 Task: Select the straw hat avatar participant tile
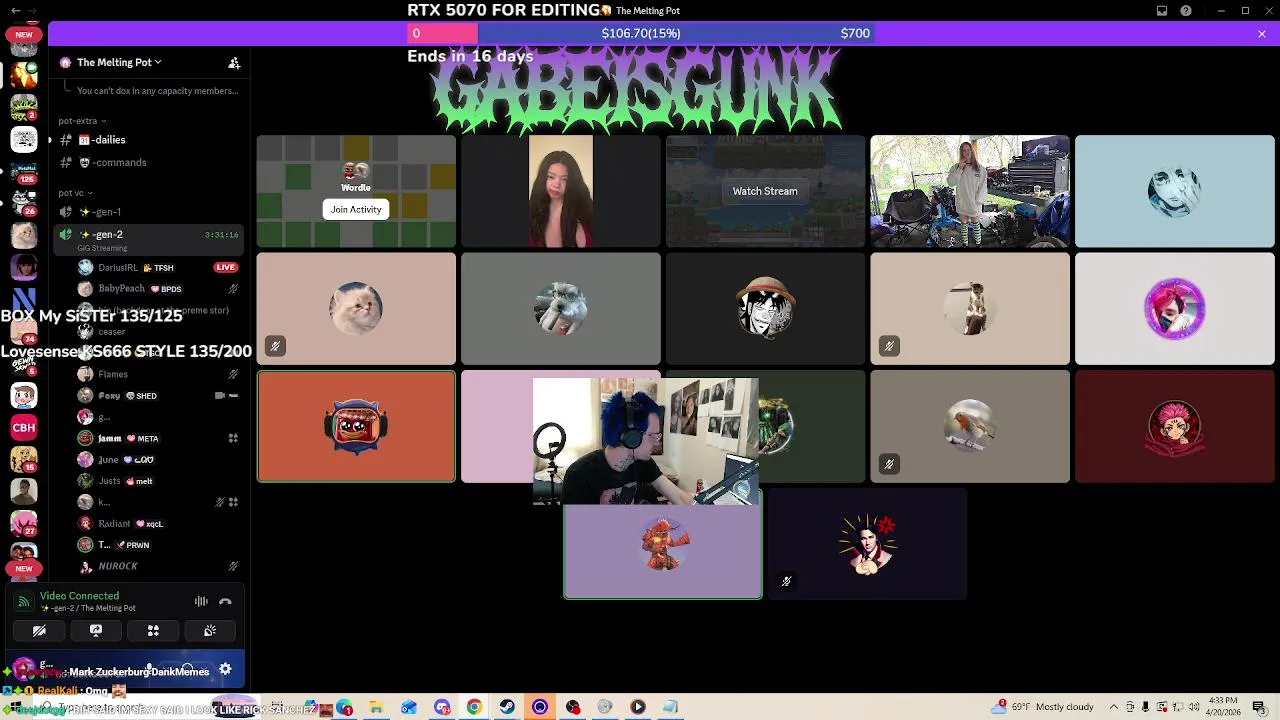(765, 309)
